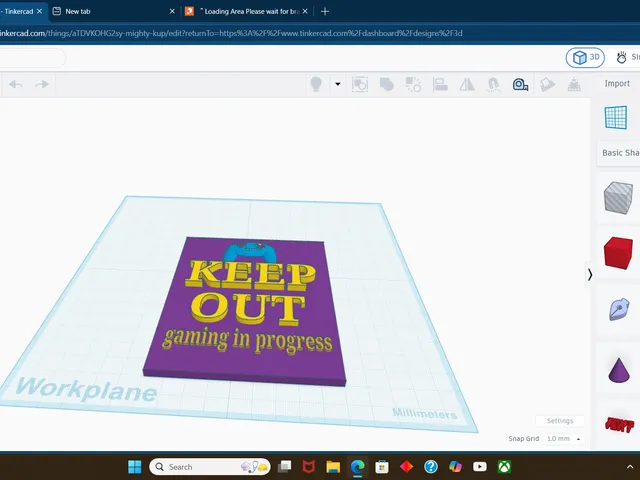Open a new browser tab with plus
The image size is (640, 480).
click(x=325, y=11)
